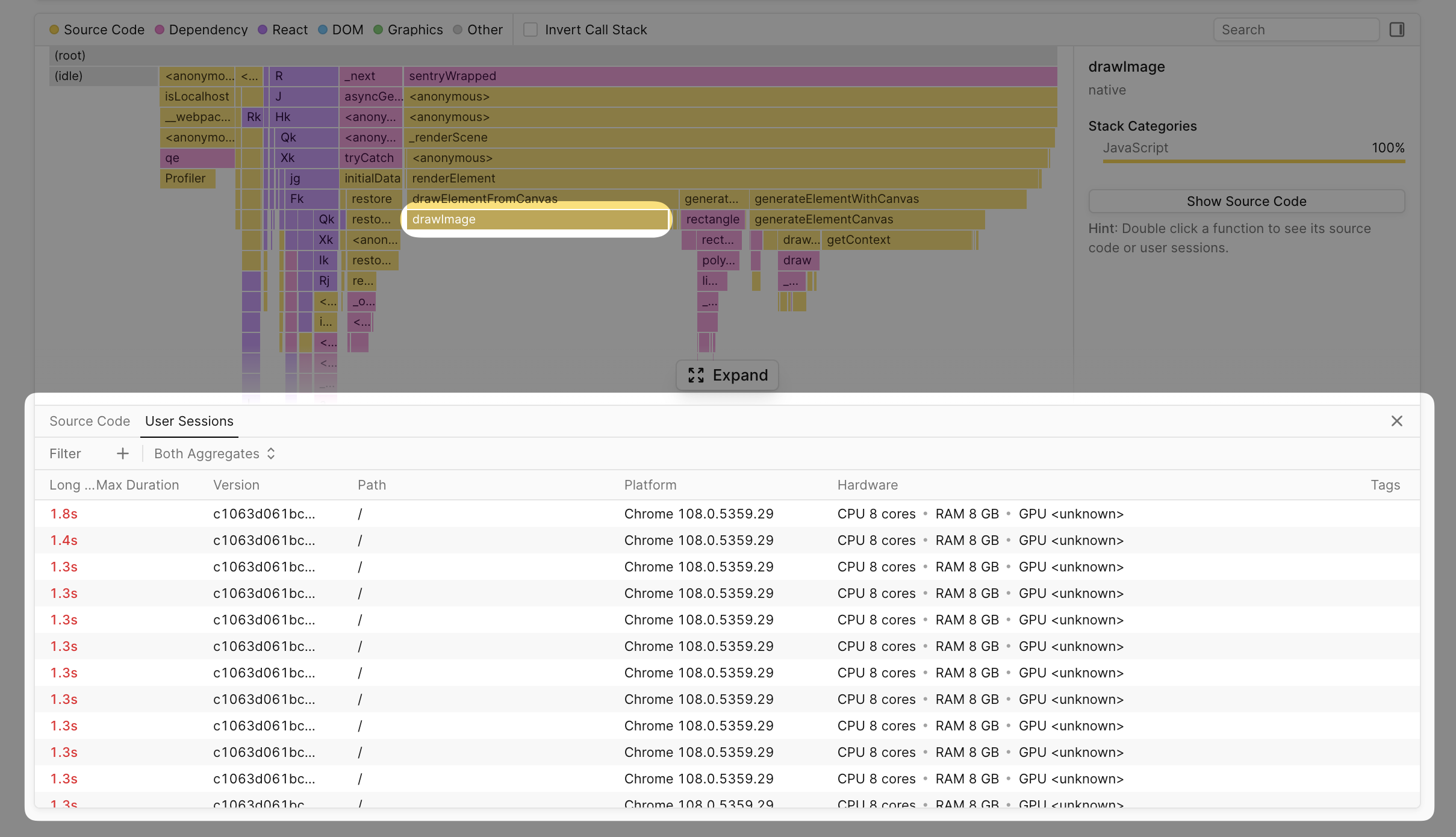This screenshot has width=1456, height=837.
Task: Click the Dependency pink legend swatch
Action: (160, 30)
